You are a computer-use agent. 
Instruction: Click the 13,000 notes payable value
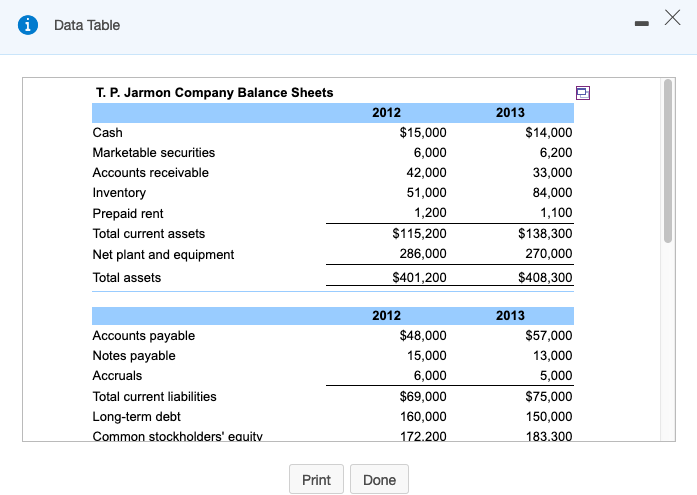point(553,355)
